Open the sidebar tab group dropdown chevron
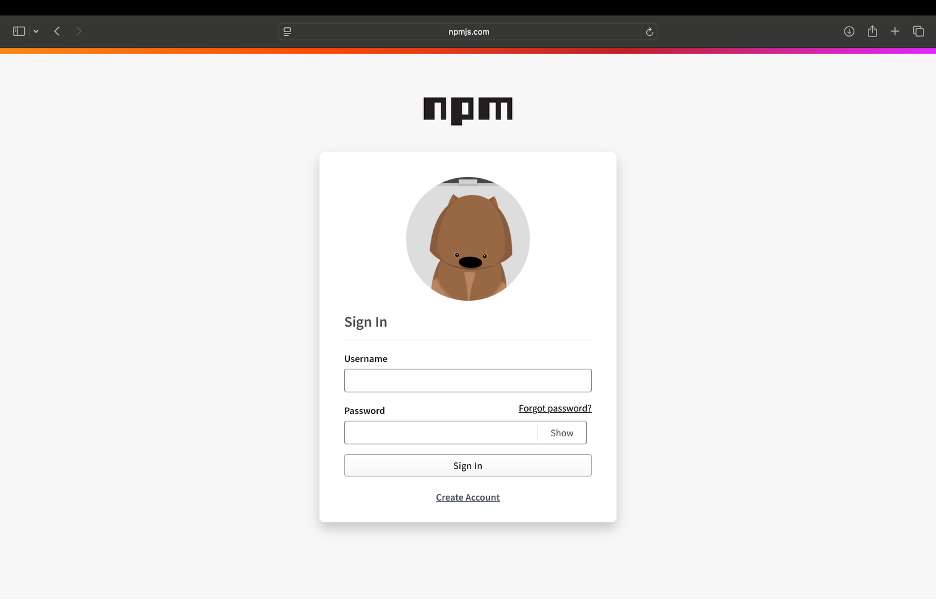Image resolution: width=936 pixels, height=600 pixels. click(36, 31)
